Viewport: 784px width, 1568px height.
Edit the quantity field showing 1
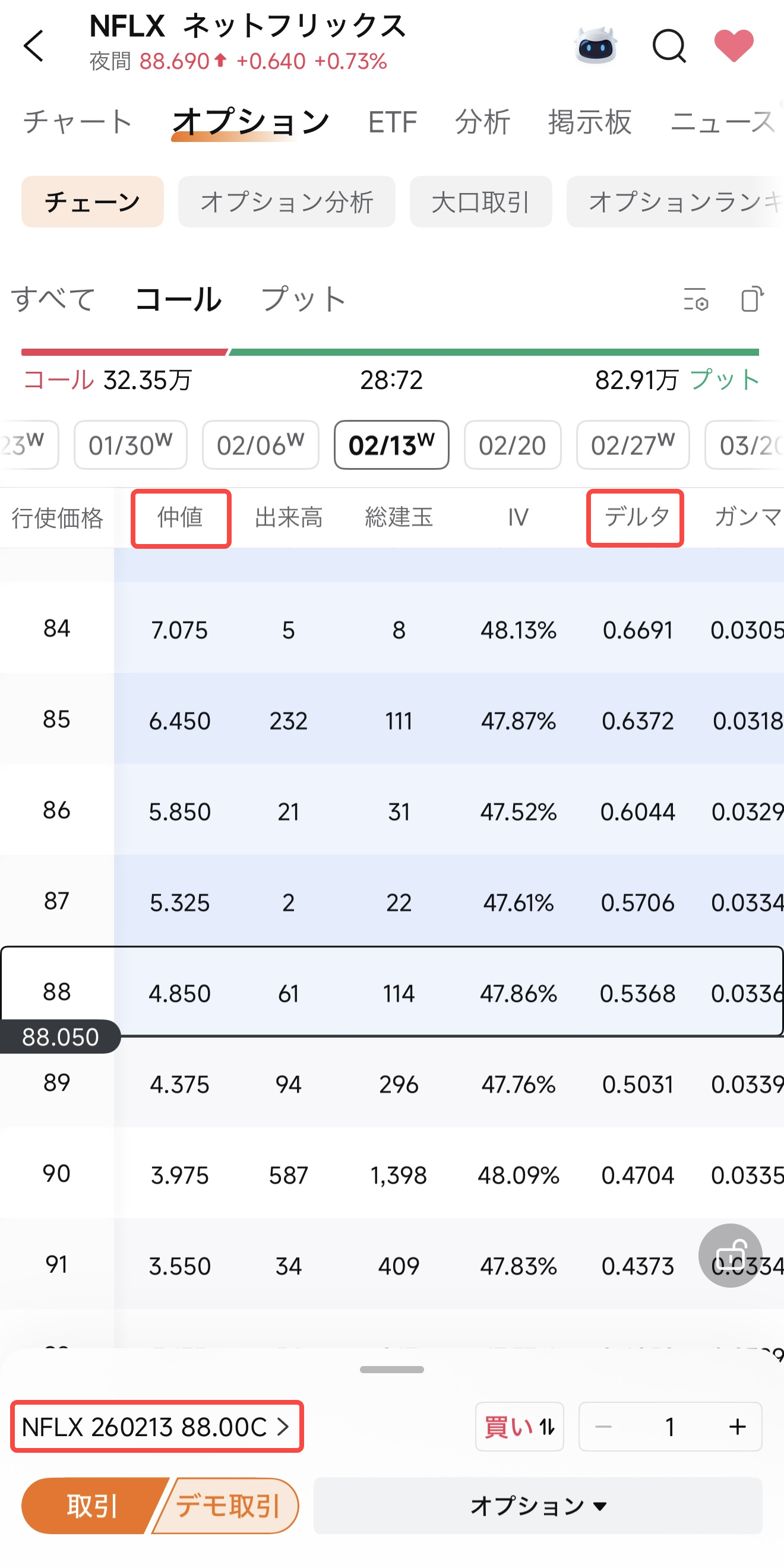[670, 1426]
